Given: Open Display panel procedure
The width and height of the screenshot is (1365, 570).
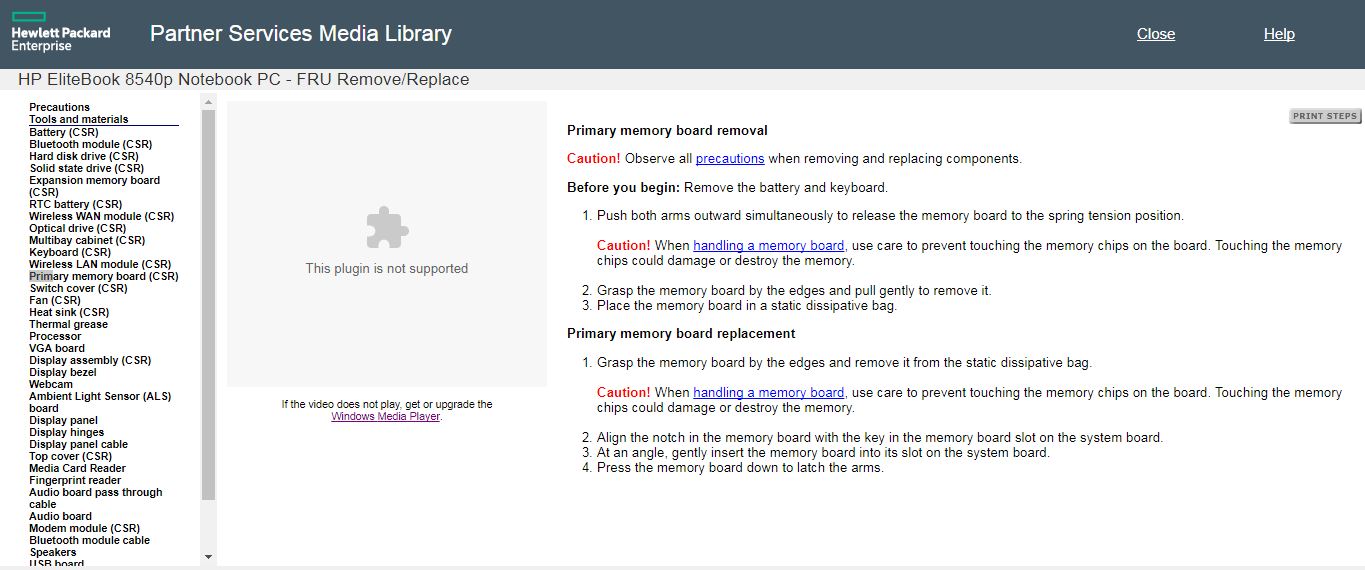Looking at the screenshot, I should pos(63,420).
